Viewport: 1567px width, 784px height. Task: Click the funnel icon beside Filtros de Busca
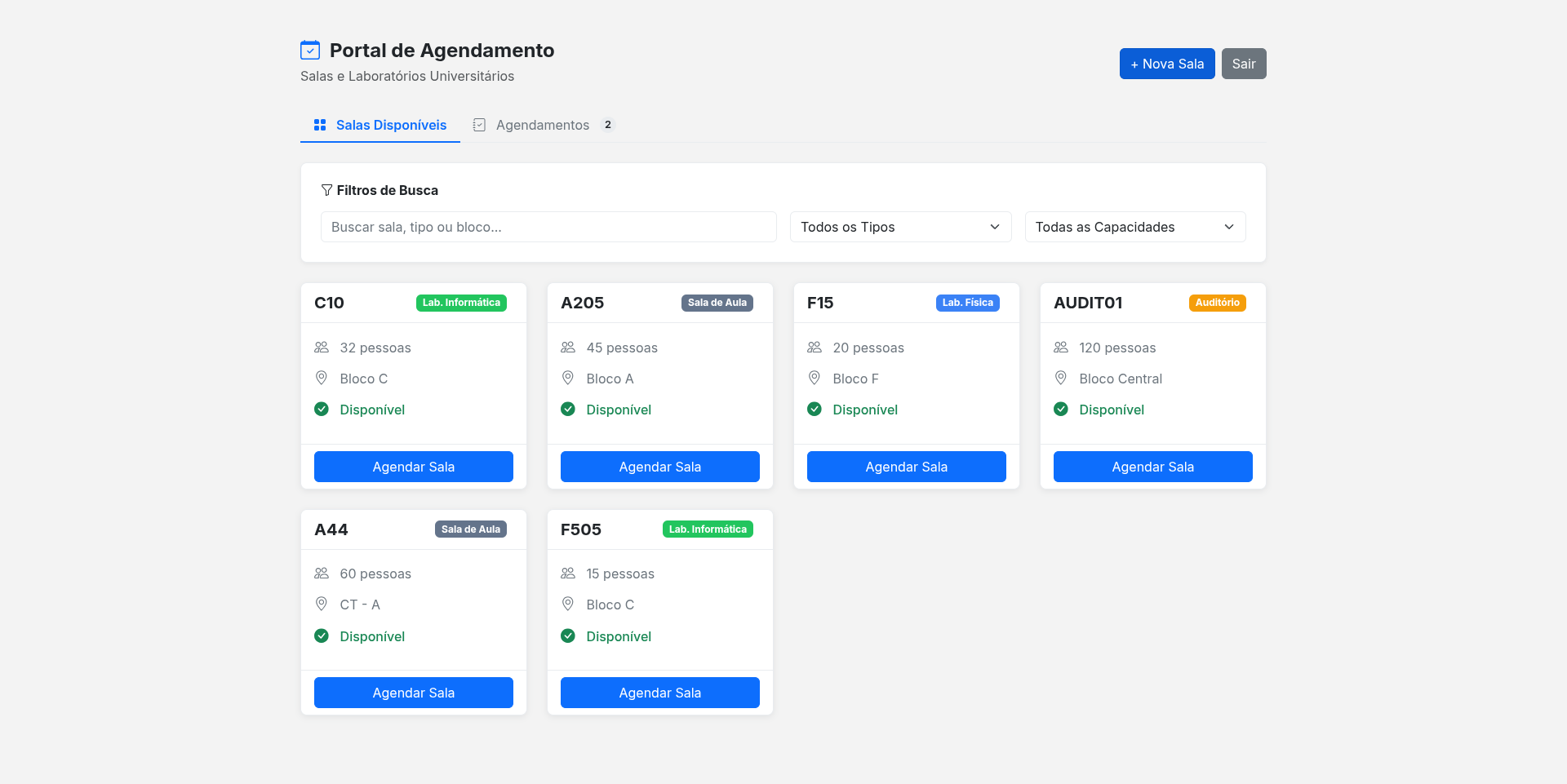326,190
